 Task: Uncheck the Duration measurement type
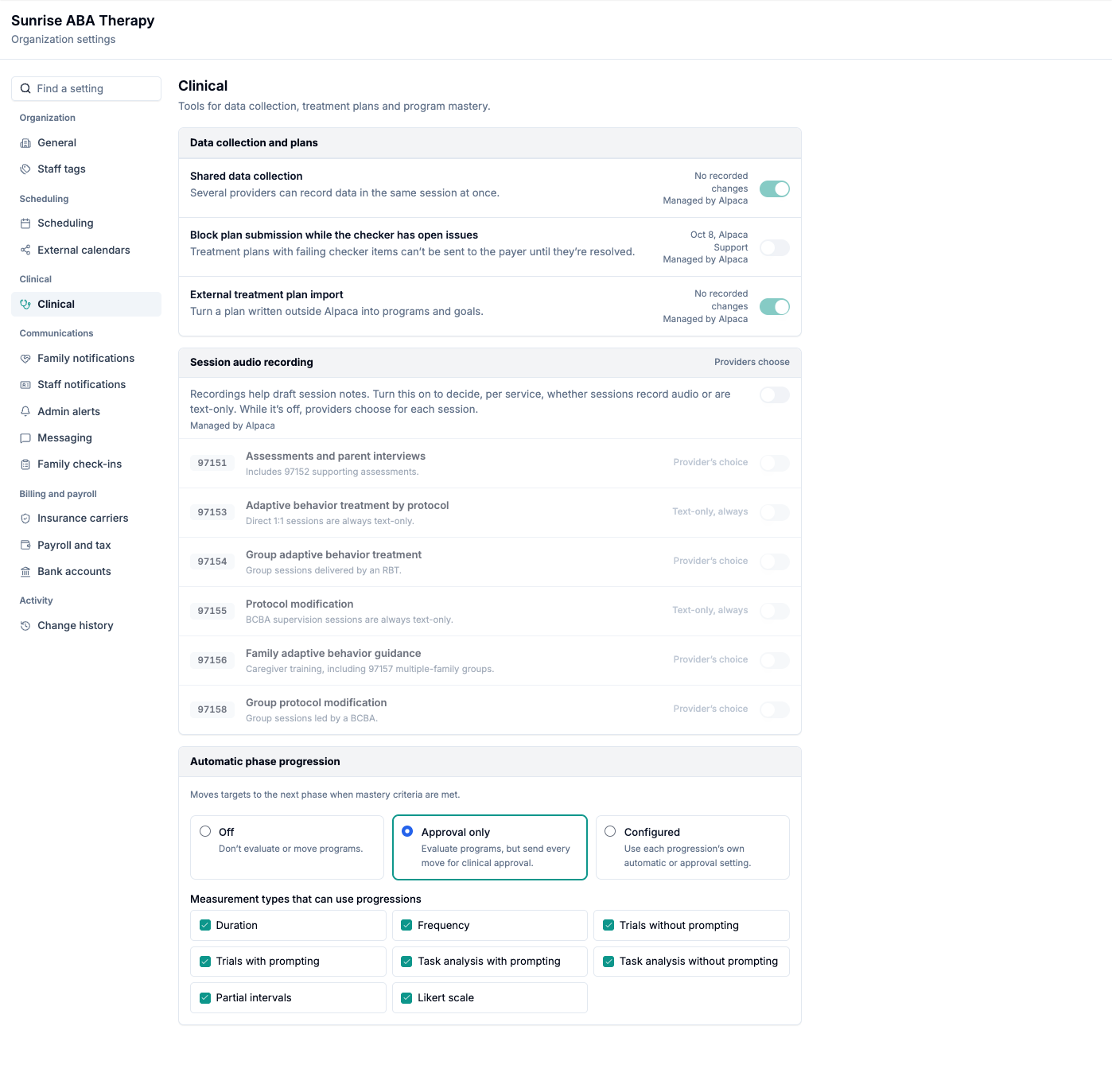tap(205, 925)
